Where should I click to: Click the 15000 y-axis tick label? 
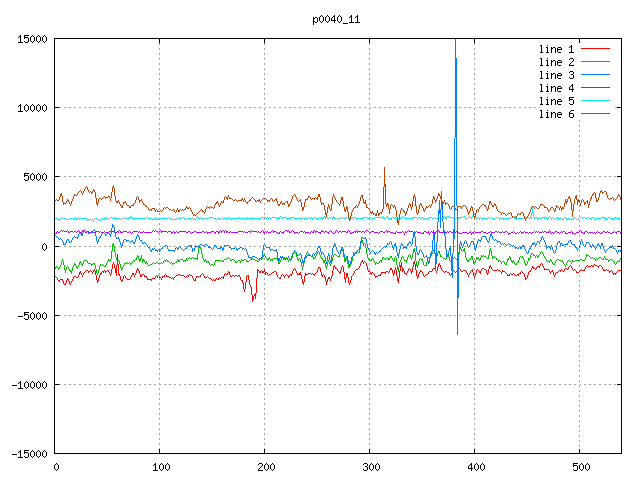tap(31, 39)
